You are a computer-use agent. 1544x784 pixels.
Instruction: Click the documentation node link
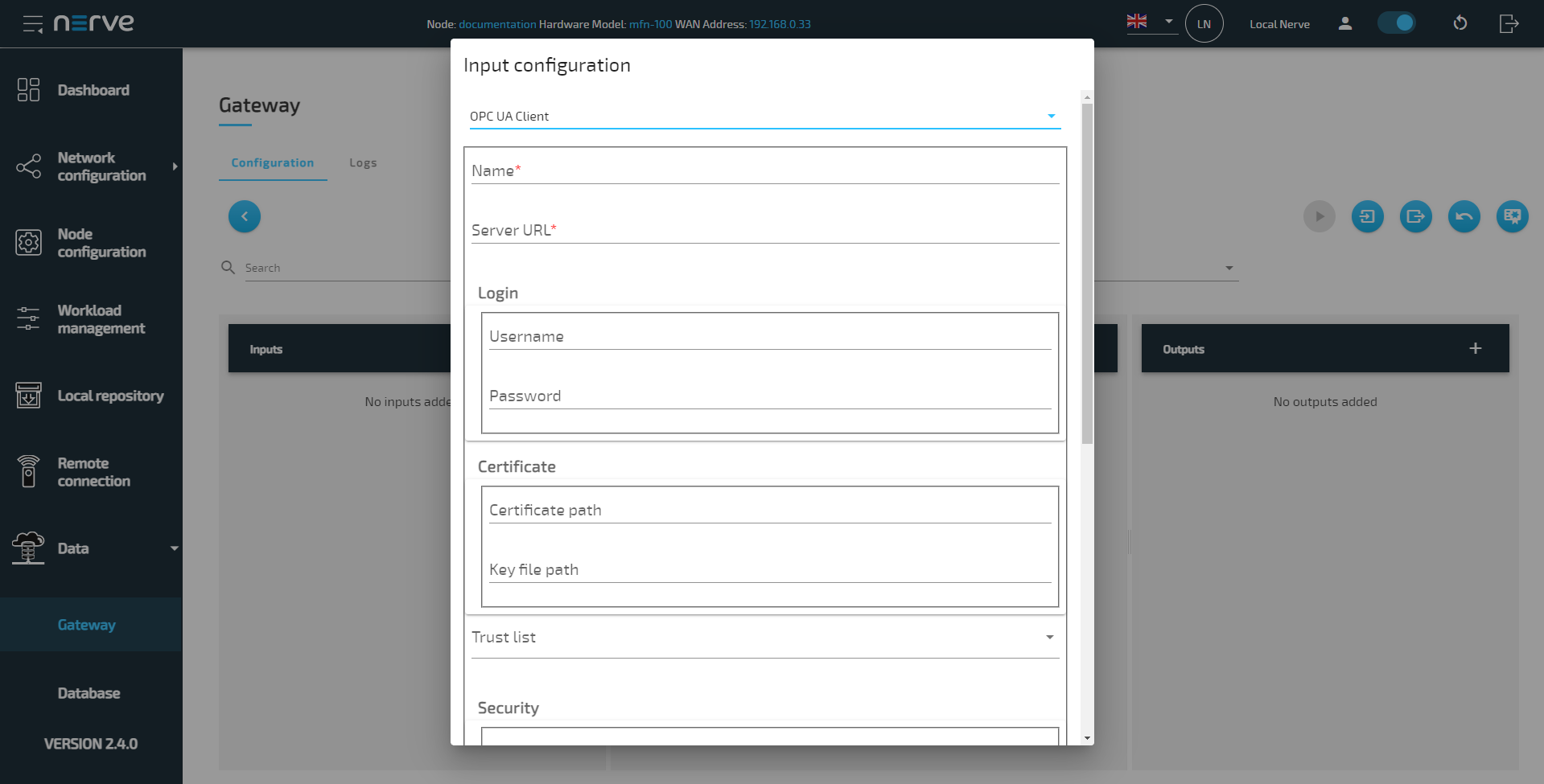click(x=497, y=24)
